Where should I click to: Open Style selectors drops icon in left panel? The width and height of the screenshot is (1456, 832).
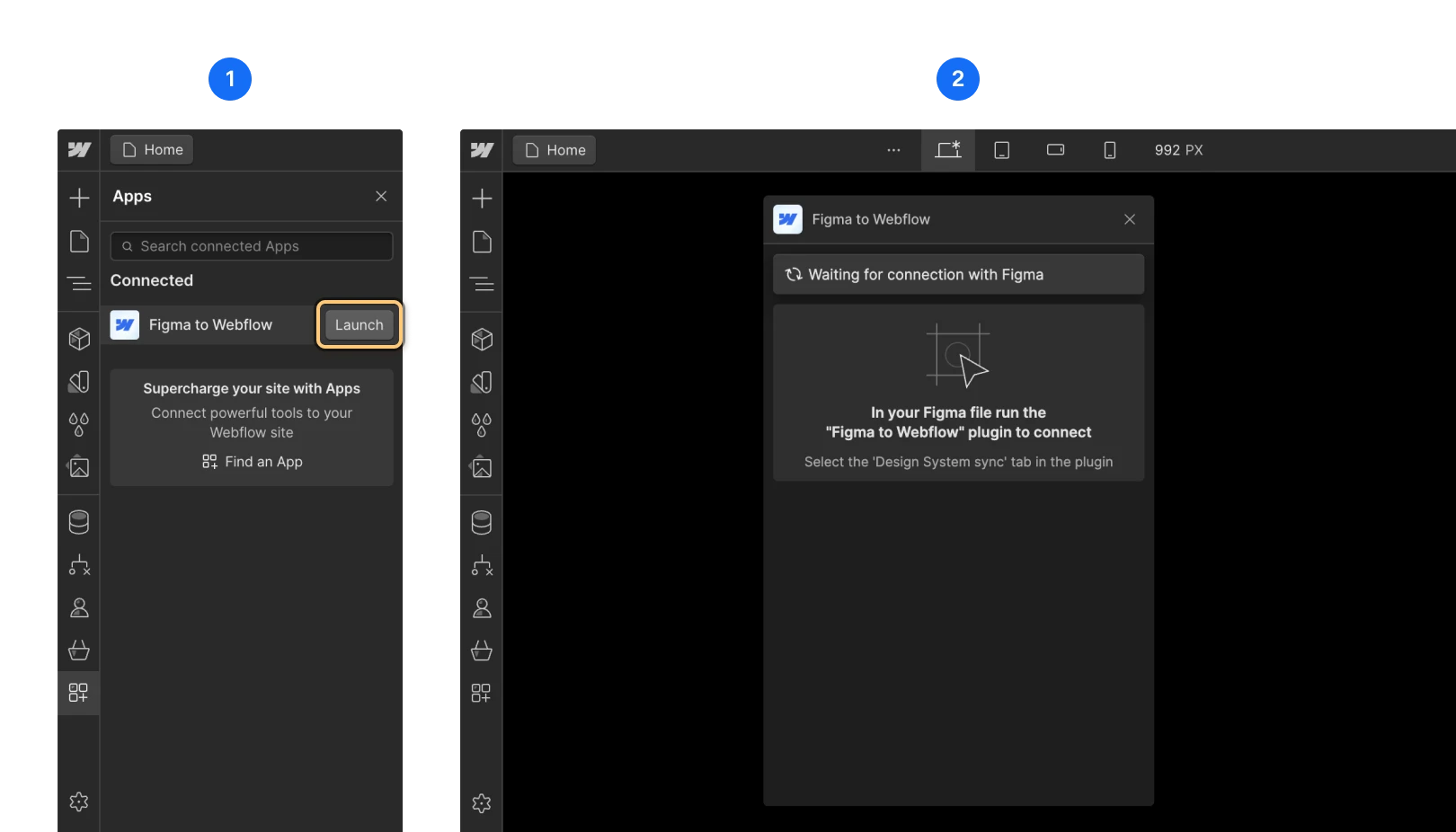point(79,425)
